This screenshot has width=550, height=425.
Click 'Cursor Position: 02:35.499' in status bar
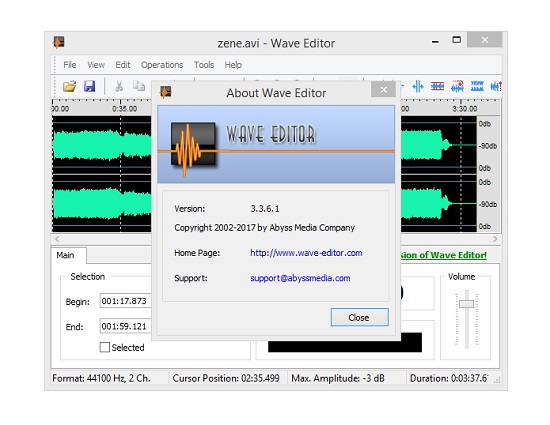pyautogui.click(x=226, y=378)
